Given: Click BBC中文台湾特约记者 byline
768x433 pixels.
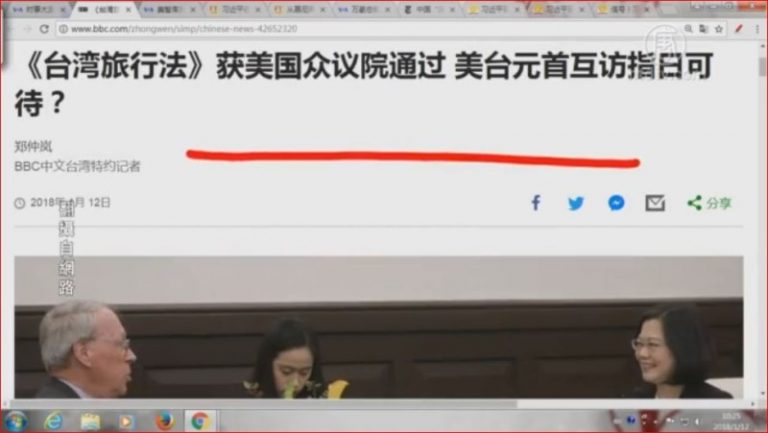Looking at the screenshot, I should [77, 167].
